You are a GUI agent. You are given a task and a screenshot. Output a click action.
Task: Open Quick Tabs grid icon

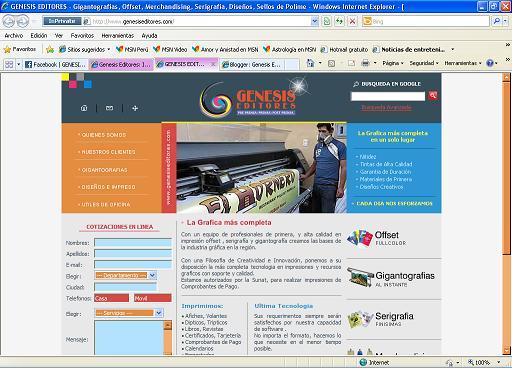(x=9, y=64)
